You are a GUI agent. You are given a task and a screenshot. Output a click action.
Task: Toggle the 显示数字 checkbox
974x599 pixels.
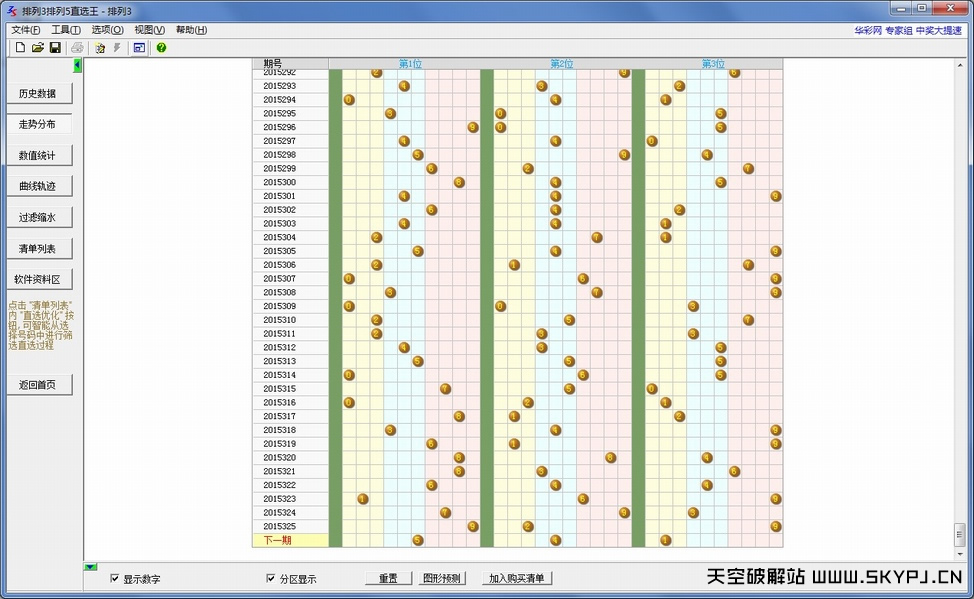115,578
